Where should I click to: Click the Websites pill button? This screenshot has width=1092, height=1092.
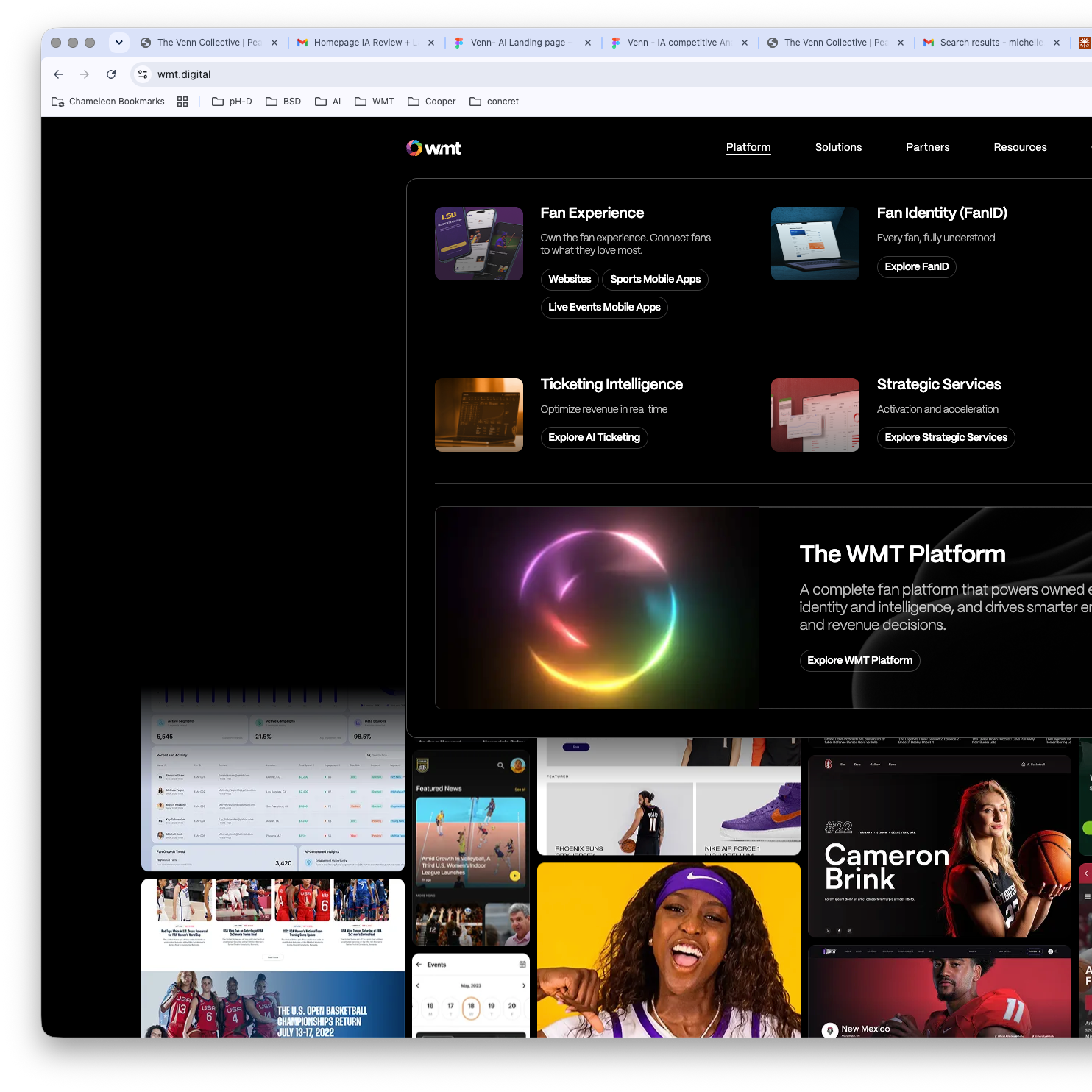pos(570,280)
